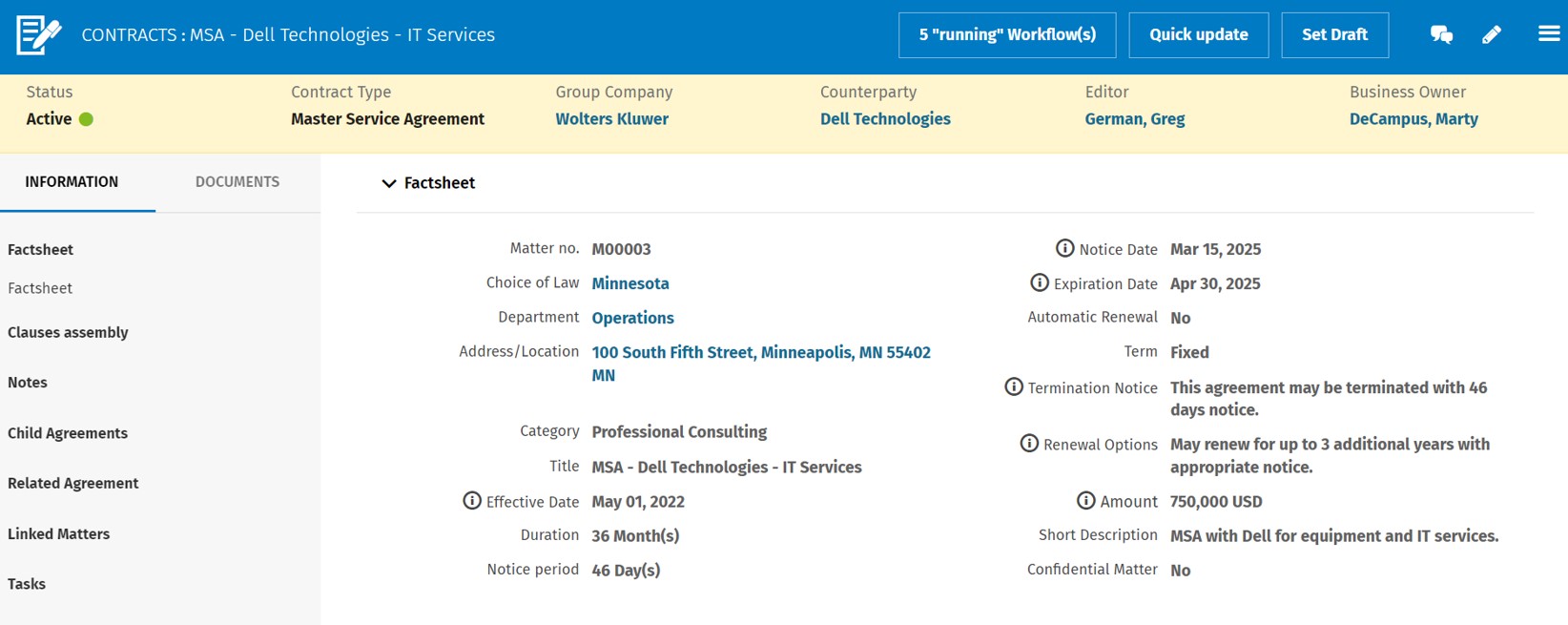Switch to the Documents tab
Screen dimensions: 1568x625
[237, 182]
